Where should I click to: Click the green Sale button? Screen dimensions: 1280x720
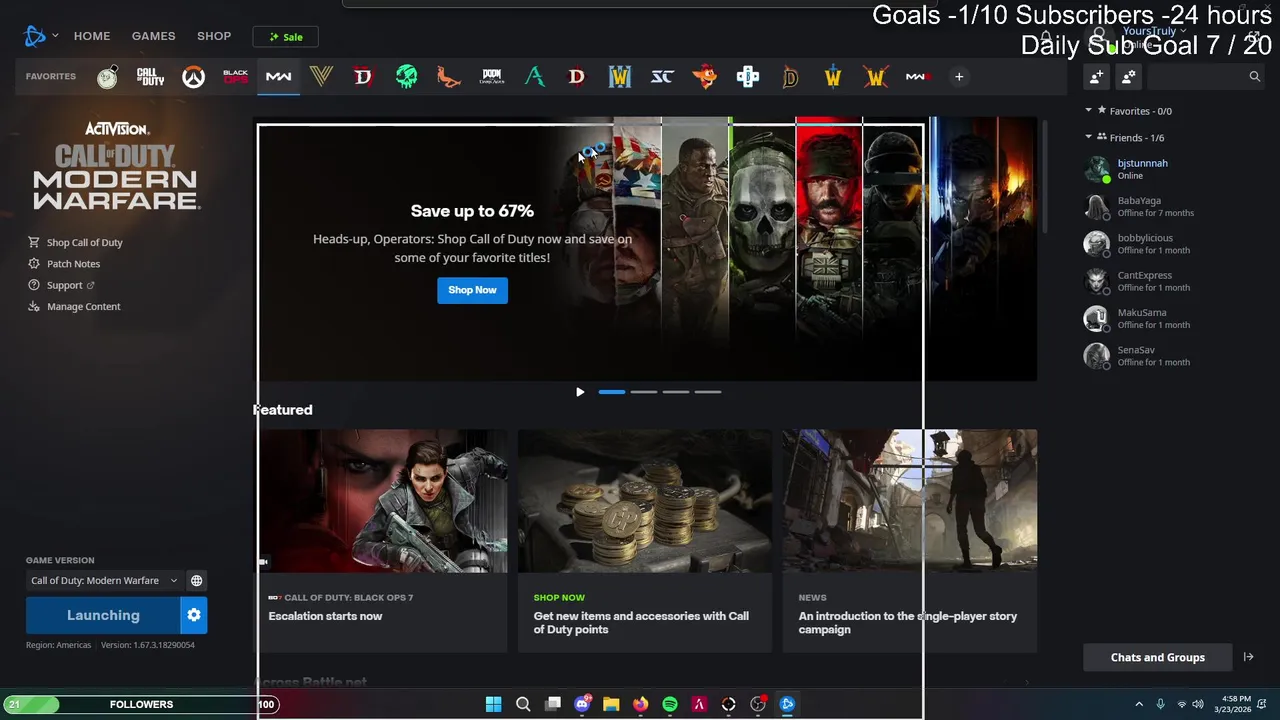(285, 37)
